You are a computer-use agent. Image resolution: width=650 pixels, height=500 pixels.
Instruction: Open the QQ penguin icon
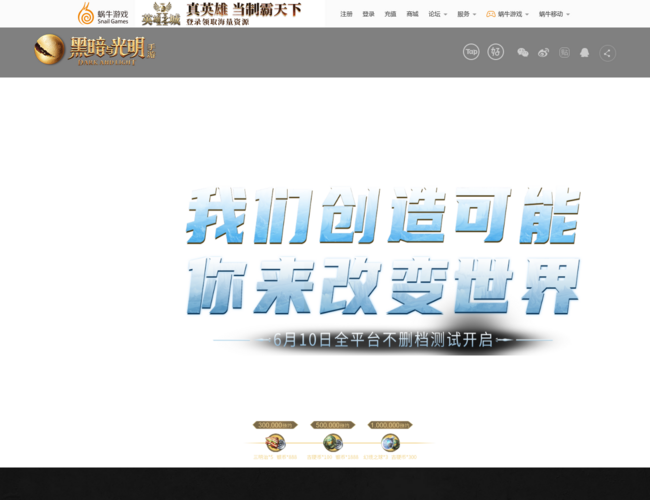[585, 52]
